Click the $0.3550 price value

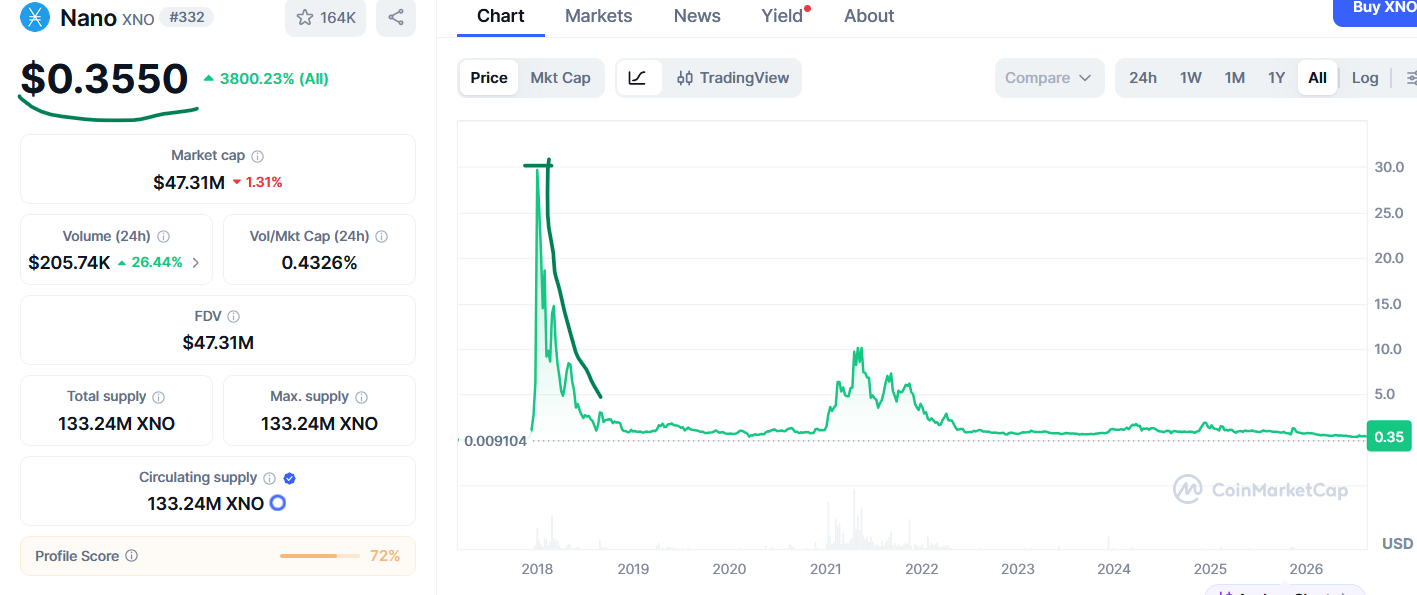(105, 79)
